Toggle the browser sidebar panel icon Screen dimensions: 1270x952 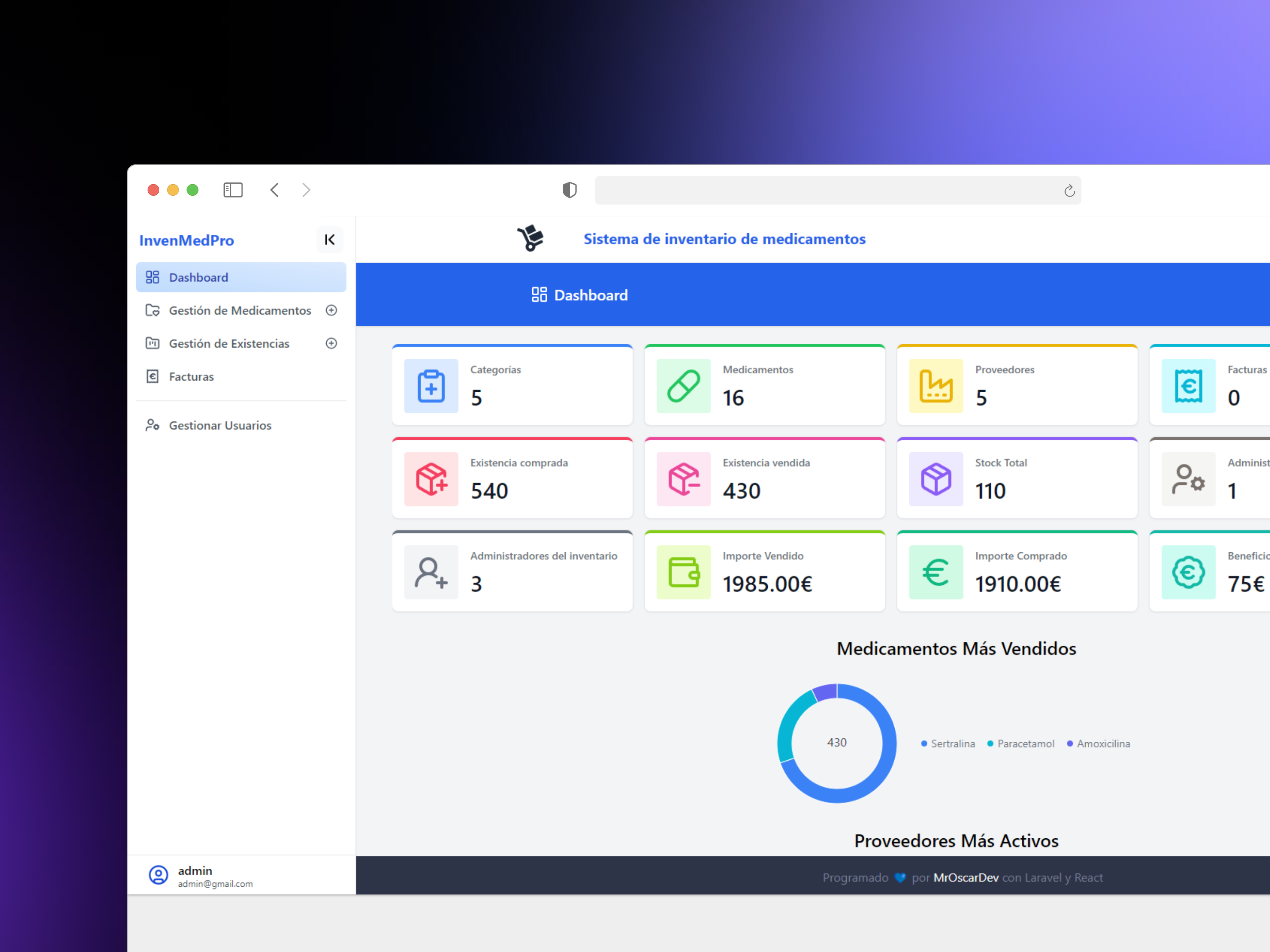(233, 190)
